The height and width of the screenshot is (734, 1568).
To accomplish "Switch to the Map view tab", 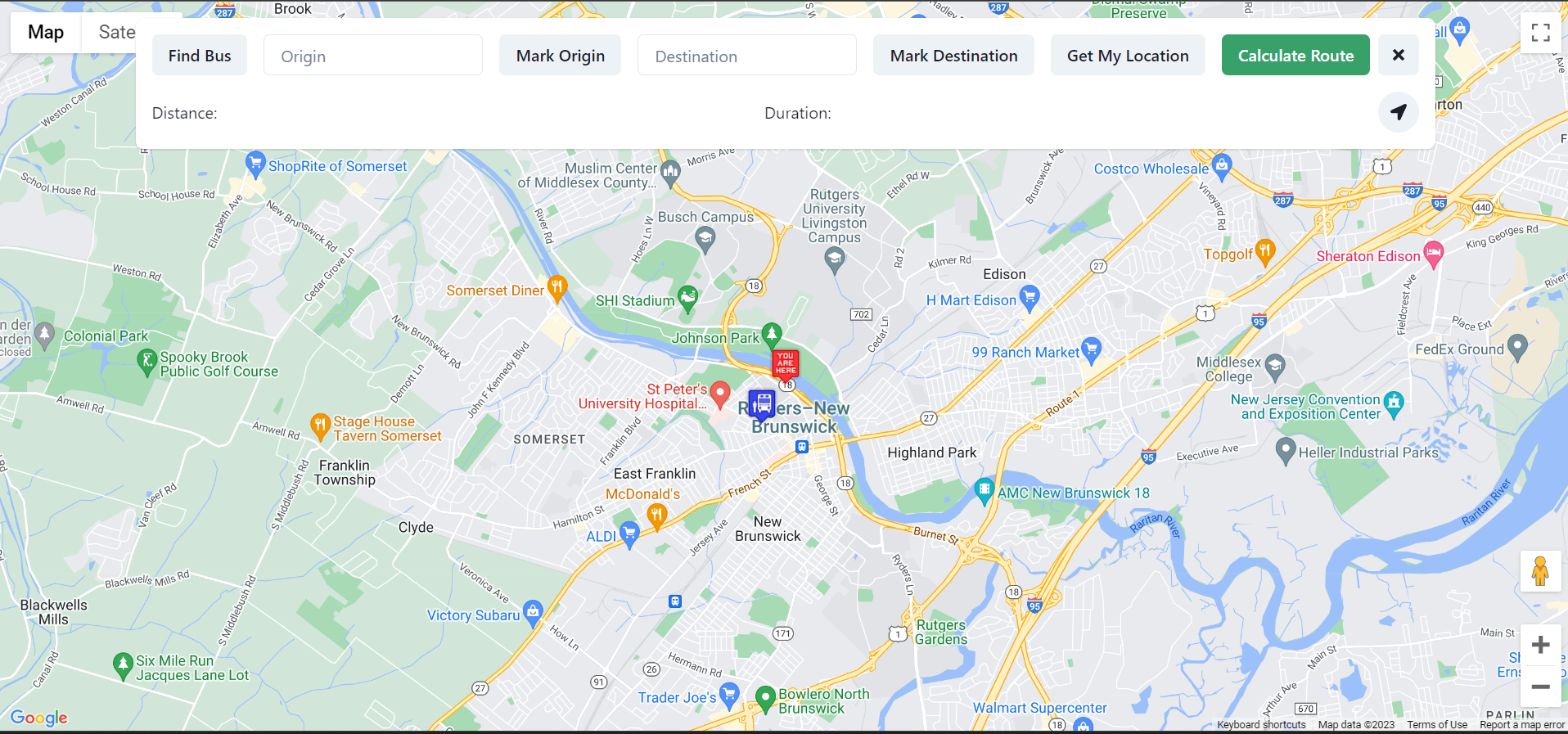I will click(x=46, y=33).
